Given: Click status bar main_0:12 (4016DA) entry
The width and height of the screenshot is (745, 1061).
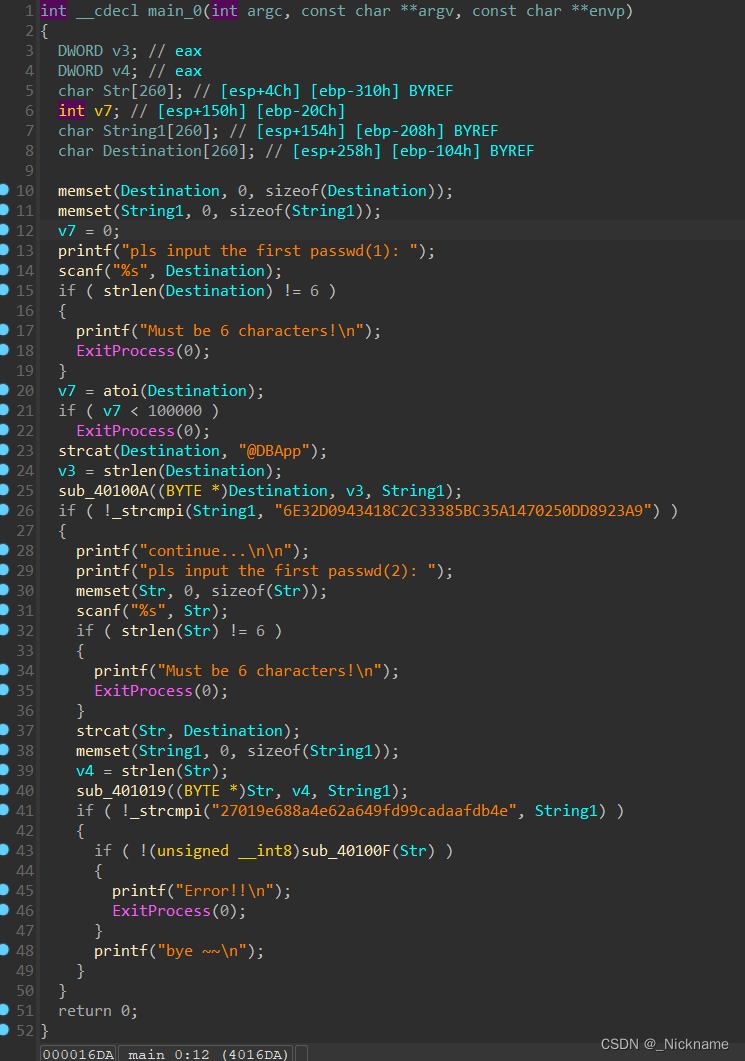Looking at the screenshot, I should (x=207, y=1054).
